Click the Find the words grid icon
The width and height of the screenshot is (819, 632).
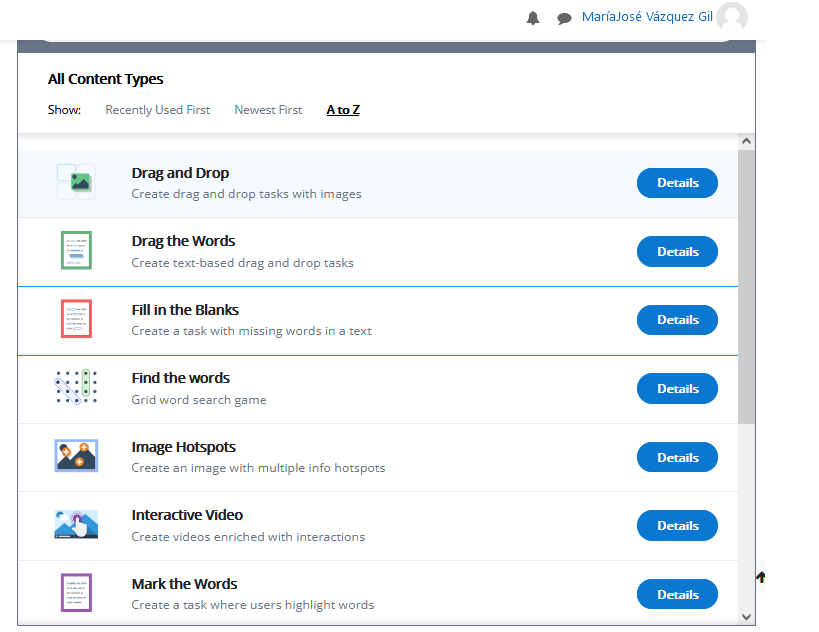76,387
